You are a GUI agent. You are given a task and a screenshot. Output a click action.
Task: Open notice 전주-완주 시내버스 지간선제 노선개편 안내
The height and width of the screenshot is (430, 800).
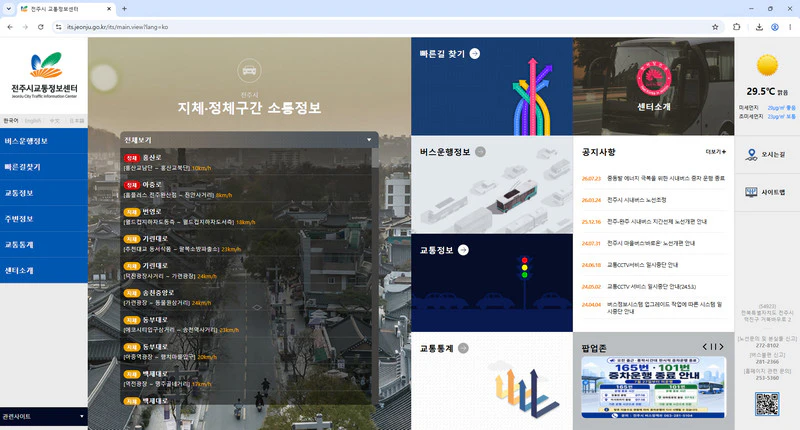(657, 222)
